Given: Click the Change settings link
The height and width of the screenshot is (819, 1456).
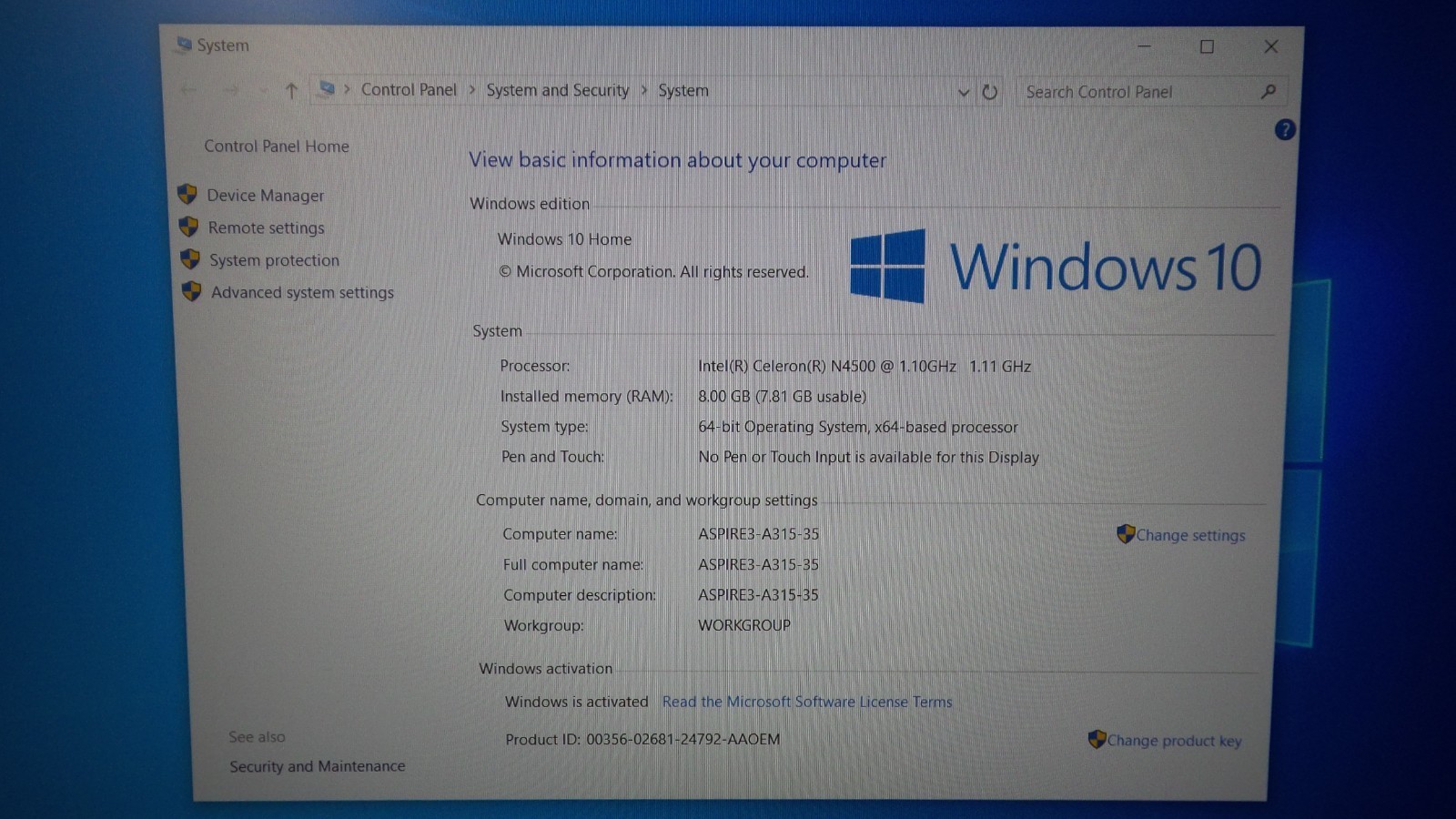Looking at the screenshot, I should pyautogui.click(x=1190, y=535).
